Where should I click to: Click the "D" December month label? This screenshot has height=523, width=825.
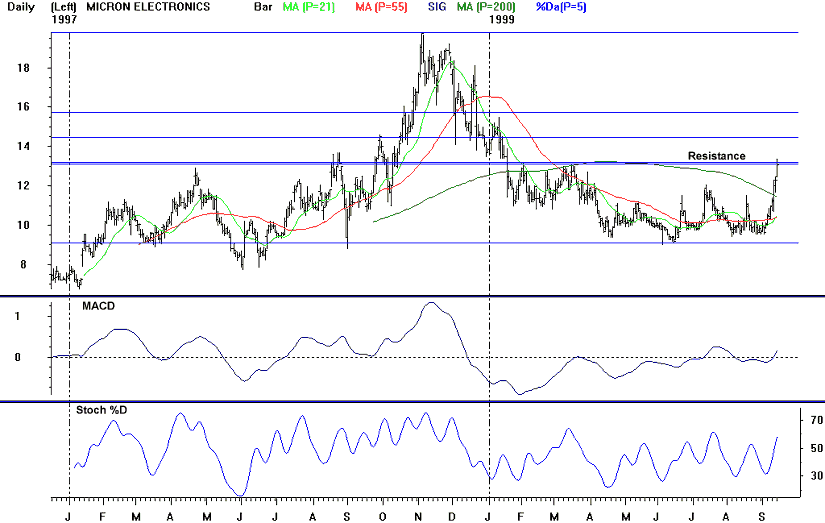452,517
